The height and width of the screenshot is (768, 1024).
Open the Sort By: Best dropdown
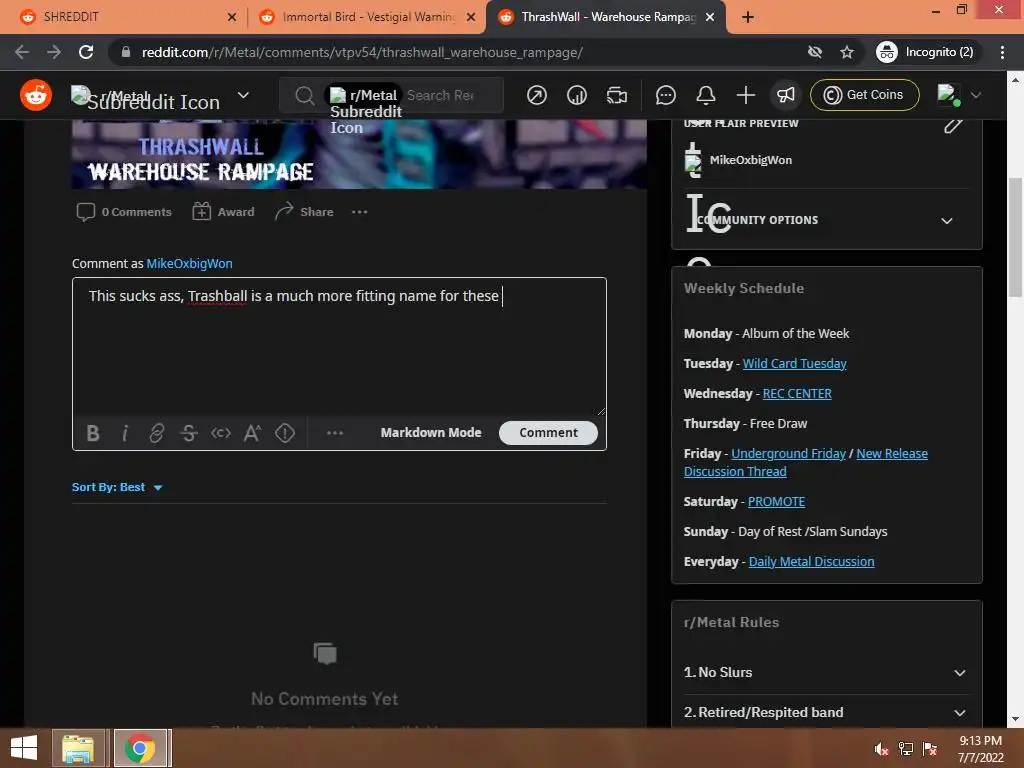117,487
